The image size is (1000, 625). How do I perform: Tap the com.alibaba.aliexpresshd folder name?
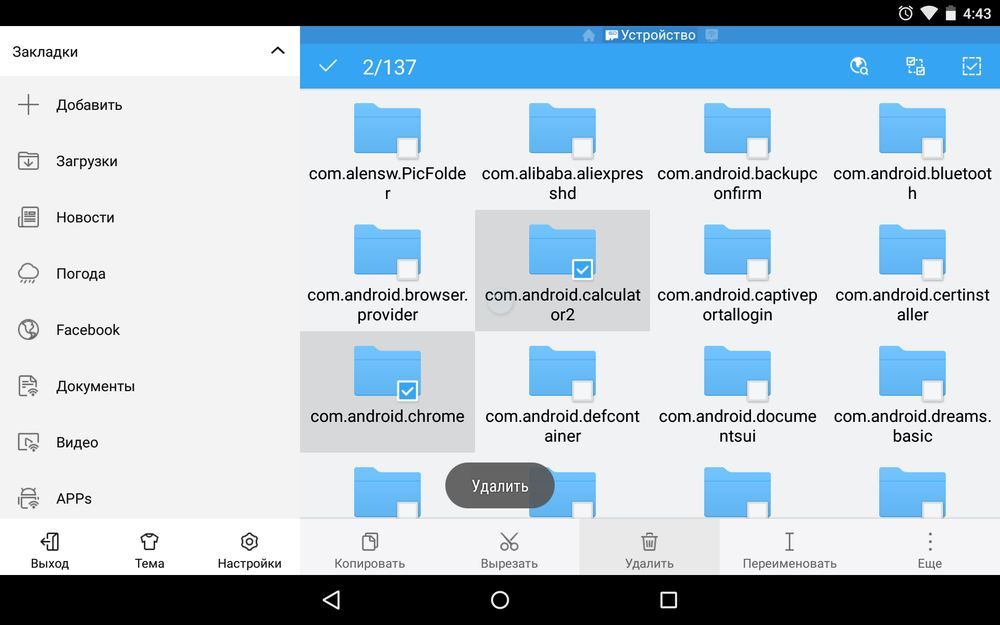(x=562, y=183)
